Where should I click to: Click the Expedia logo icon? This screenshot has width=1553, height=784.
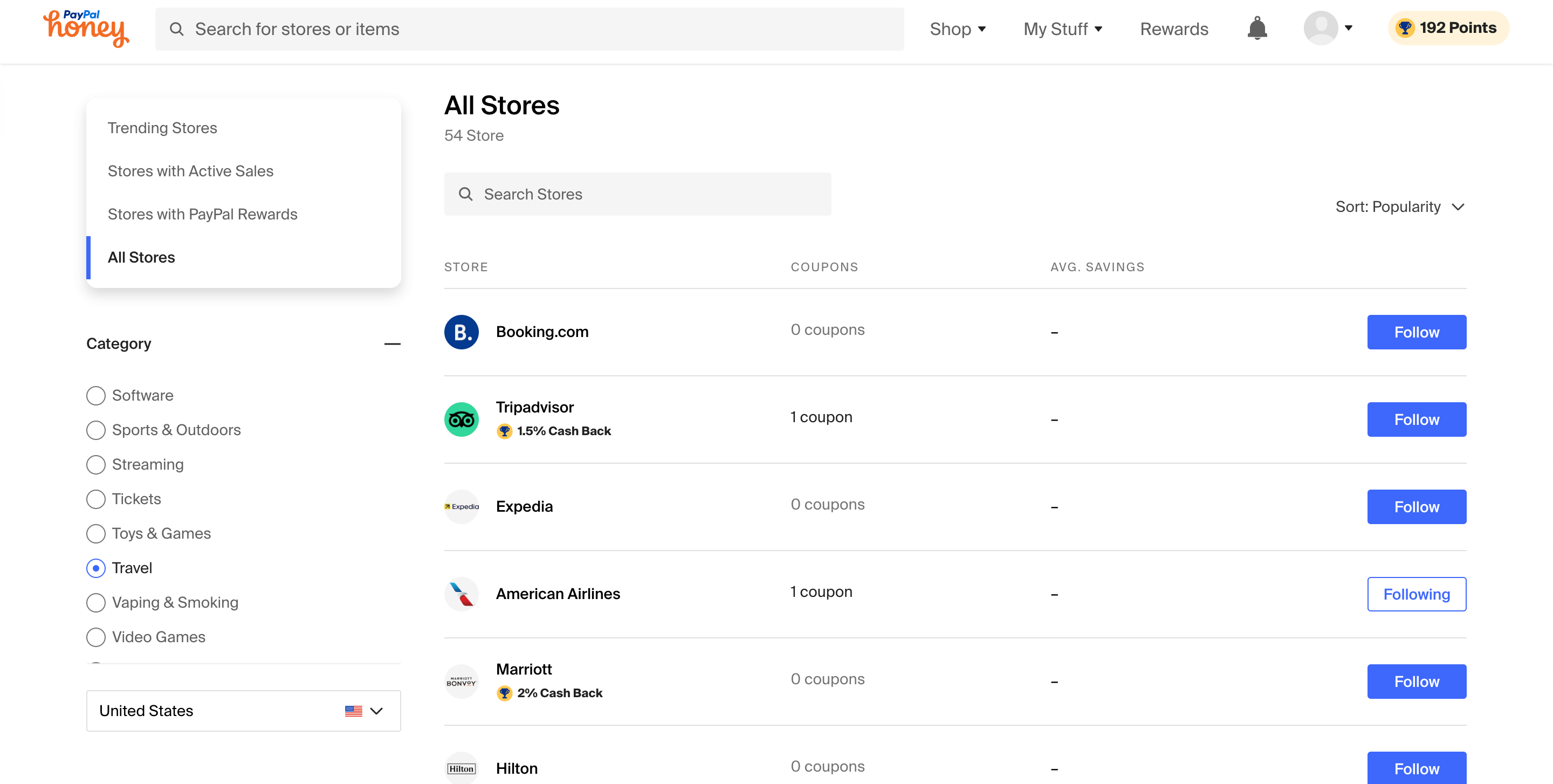[x=461, y=507]
